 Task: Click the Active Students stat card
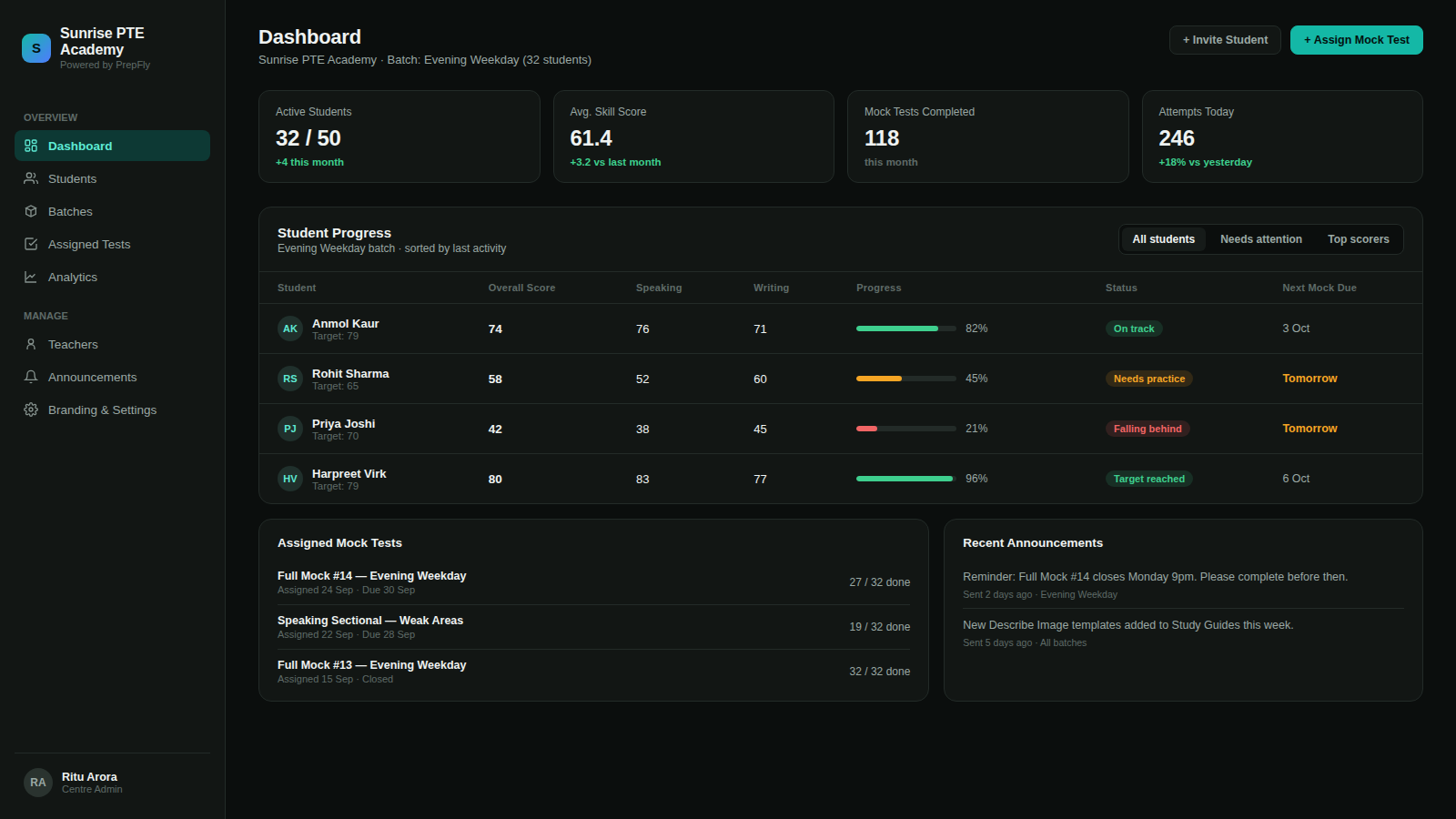pos(399,136)
